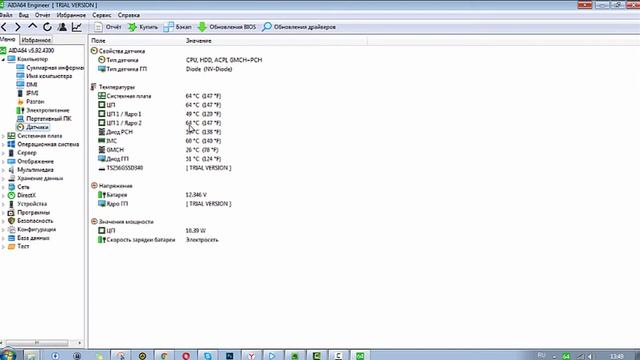This screenshot has width=640, height=360.
Task: Refresh sensor readings with the refresh icon
Action: click(x=47, y=27)
